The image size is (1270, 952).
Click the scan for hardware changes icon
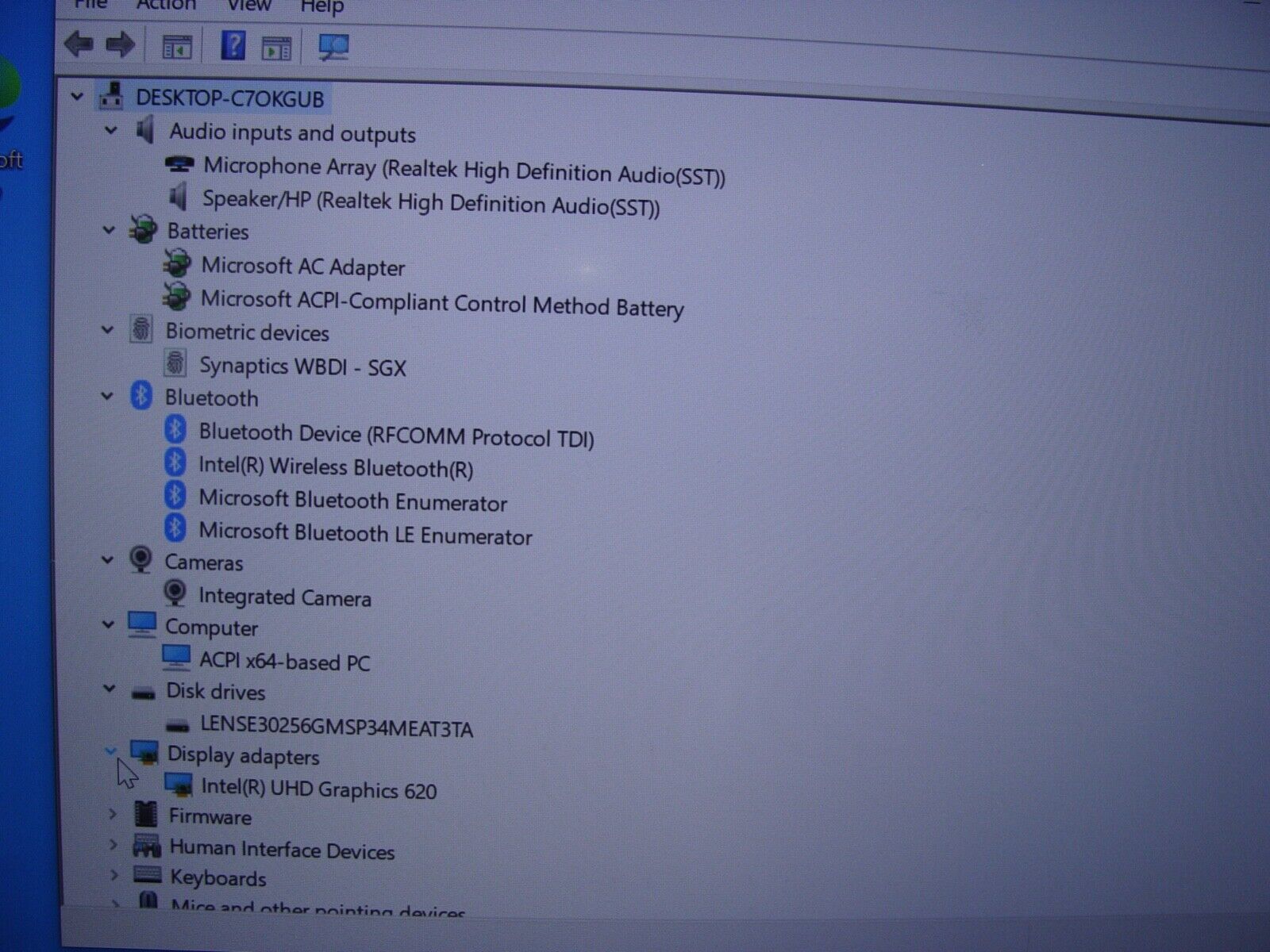[333, 47]
